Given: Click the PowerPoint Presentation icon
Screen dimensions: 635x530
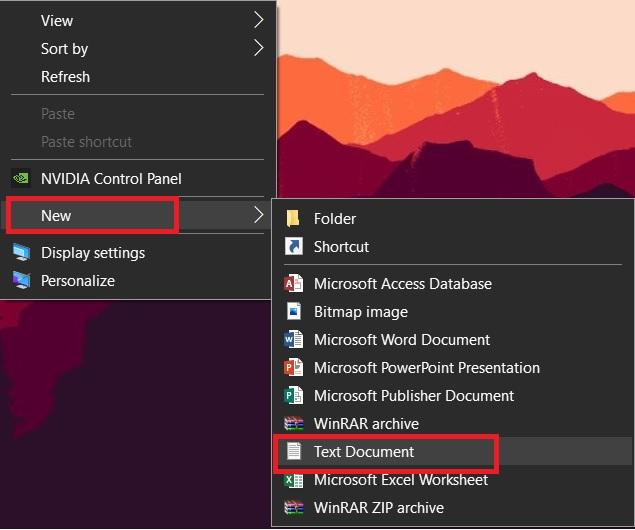Looking at the screenshot, I should 294,368.
